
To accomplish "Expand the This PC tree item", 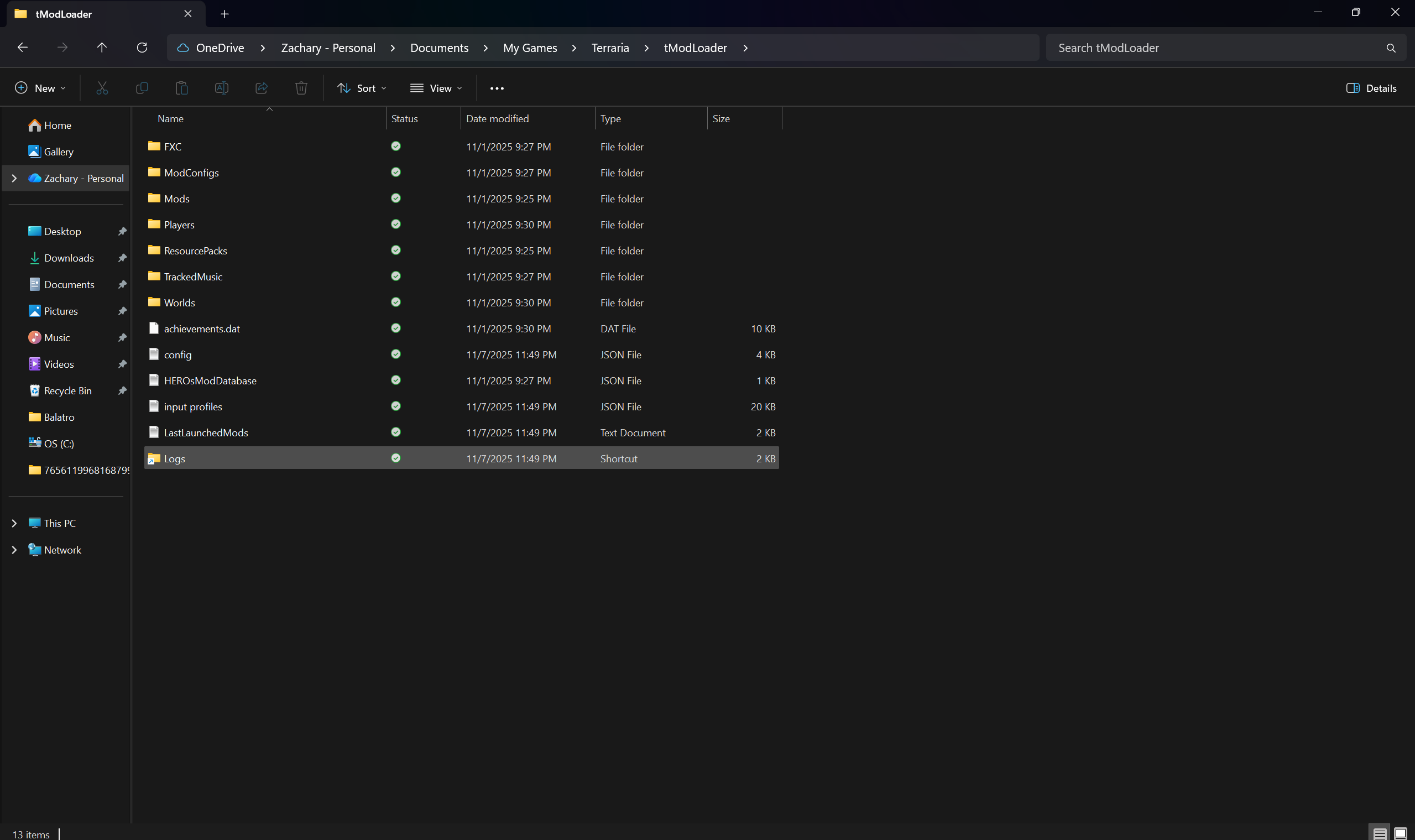I will coord(14,523).
